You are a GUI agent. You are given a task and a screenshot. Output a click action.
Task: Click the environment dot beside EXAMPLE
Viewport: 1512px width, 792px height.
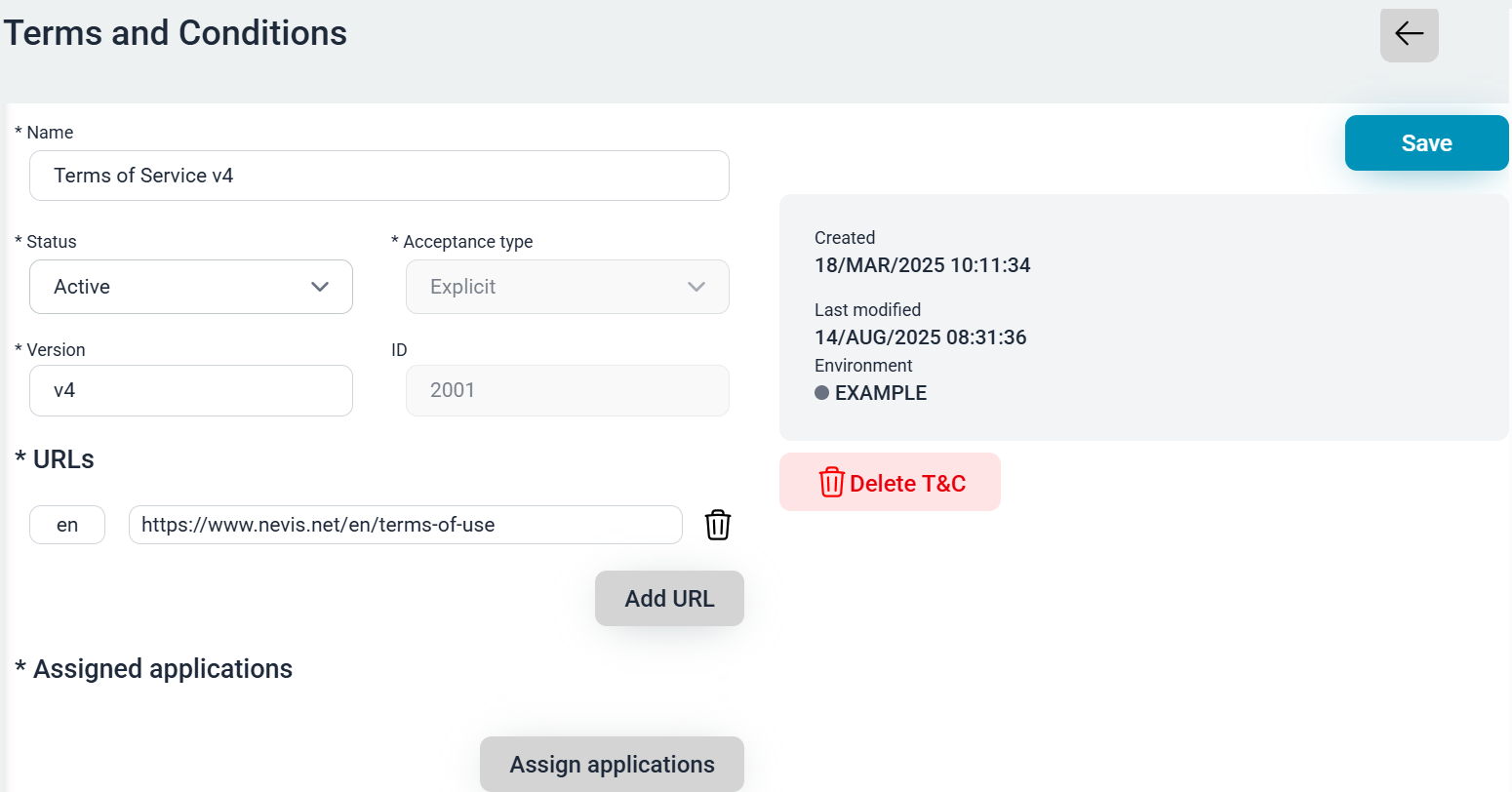822,393
